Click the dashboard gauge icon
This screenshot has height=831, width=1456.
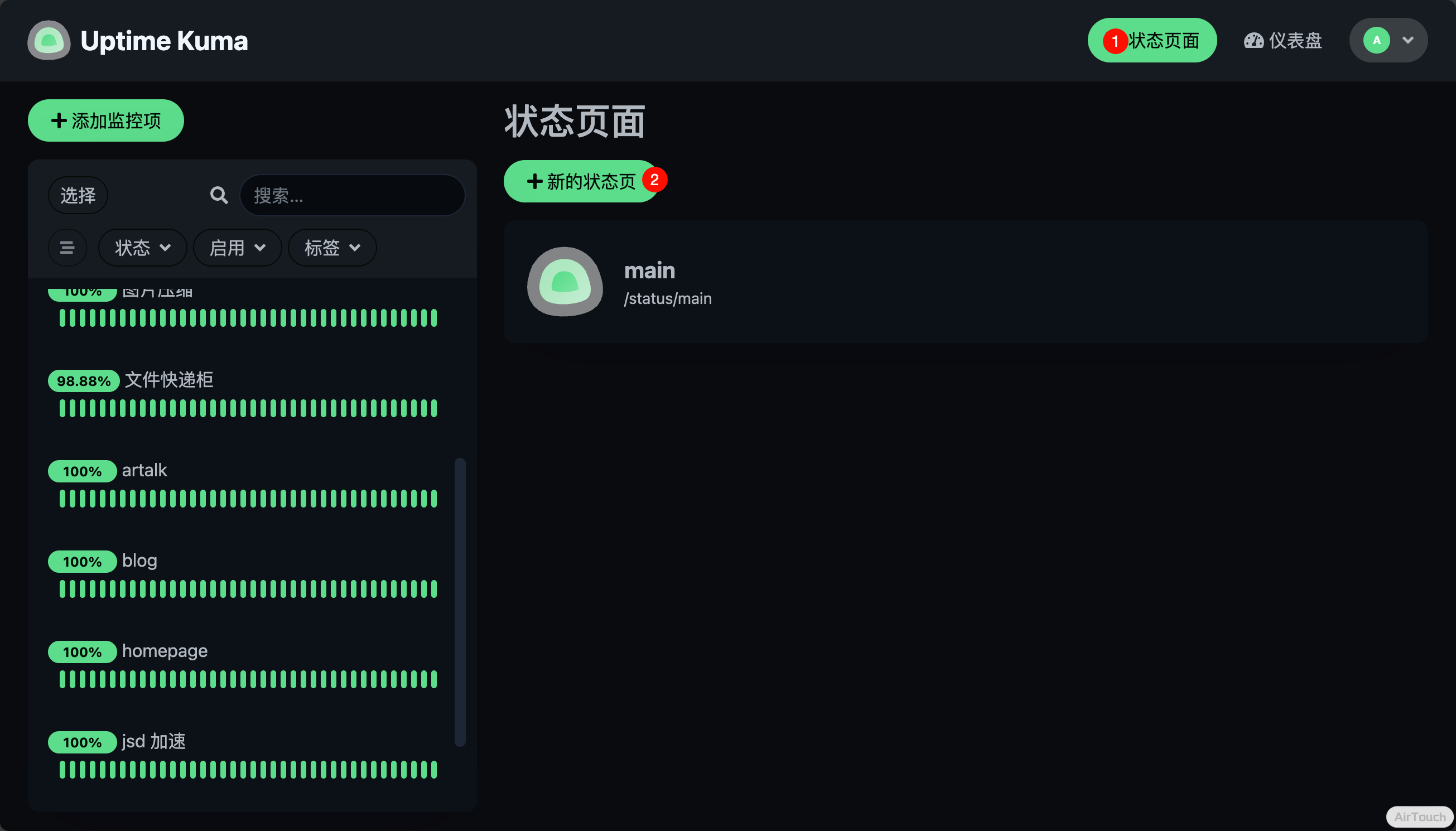[1253, 41]
